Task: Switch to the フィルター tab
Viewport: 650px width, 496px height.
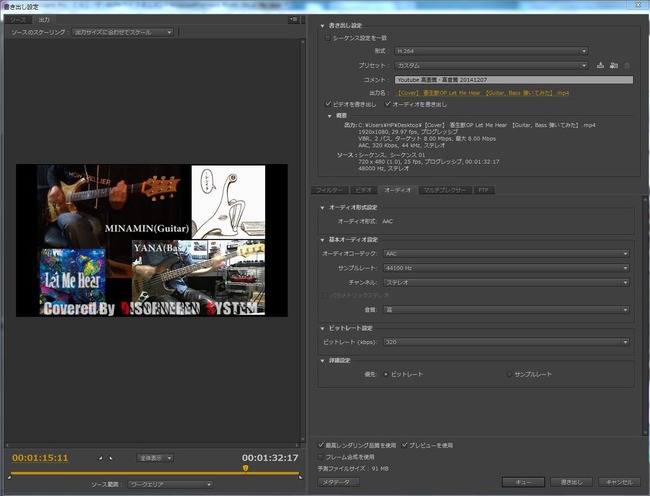Action: point(330,190)
